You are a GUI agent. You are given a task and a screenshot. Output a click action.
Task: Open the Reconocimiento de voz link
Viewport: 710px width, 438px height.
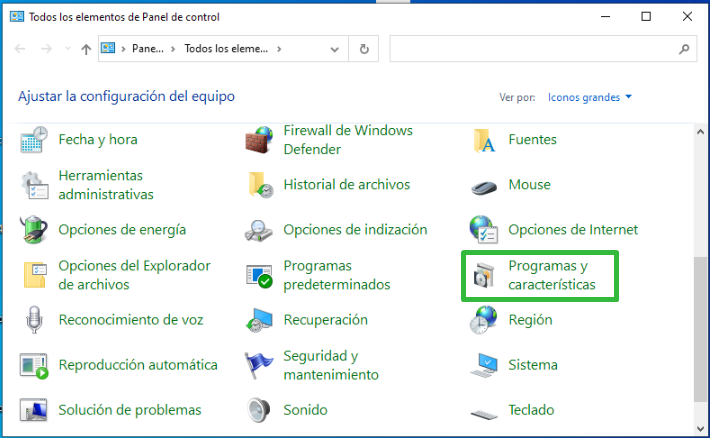(x=131, y=320)
